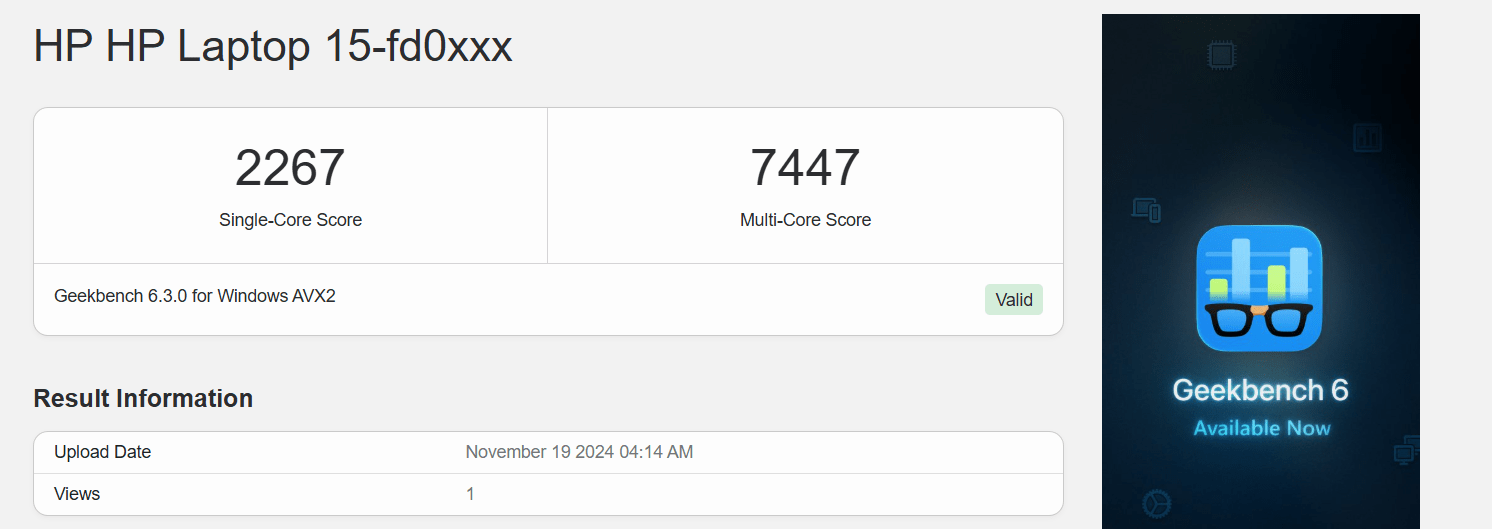Click the 'Upload Date' row label
1492x529 pixels.
tap(102, 452)
